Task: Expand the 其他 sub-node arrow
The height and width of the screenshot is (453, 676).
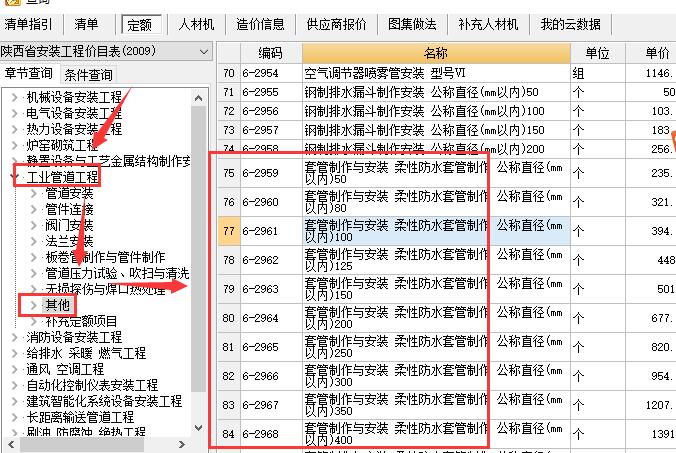Action: pyautogui.click(x=34, y=305)
